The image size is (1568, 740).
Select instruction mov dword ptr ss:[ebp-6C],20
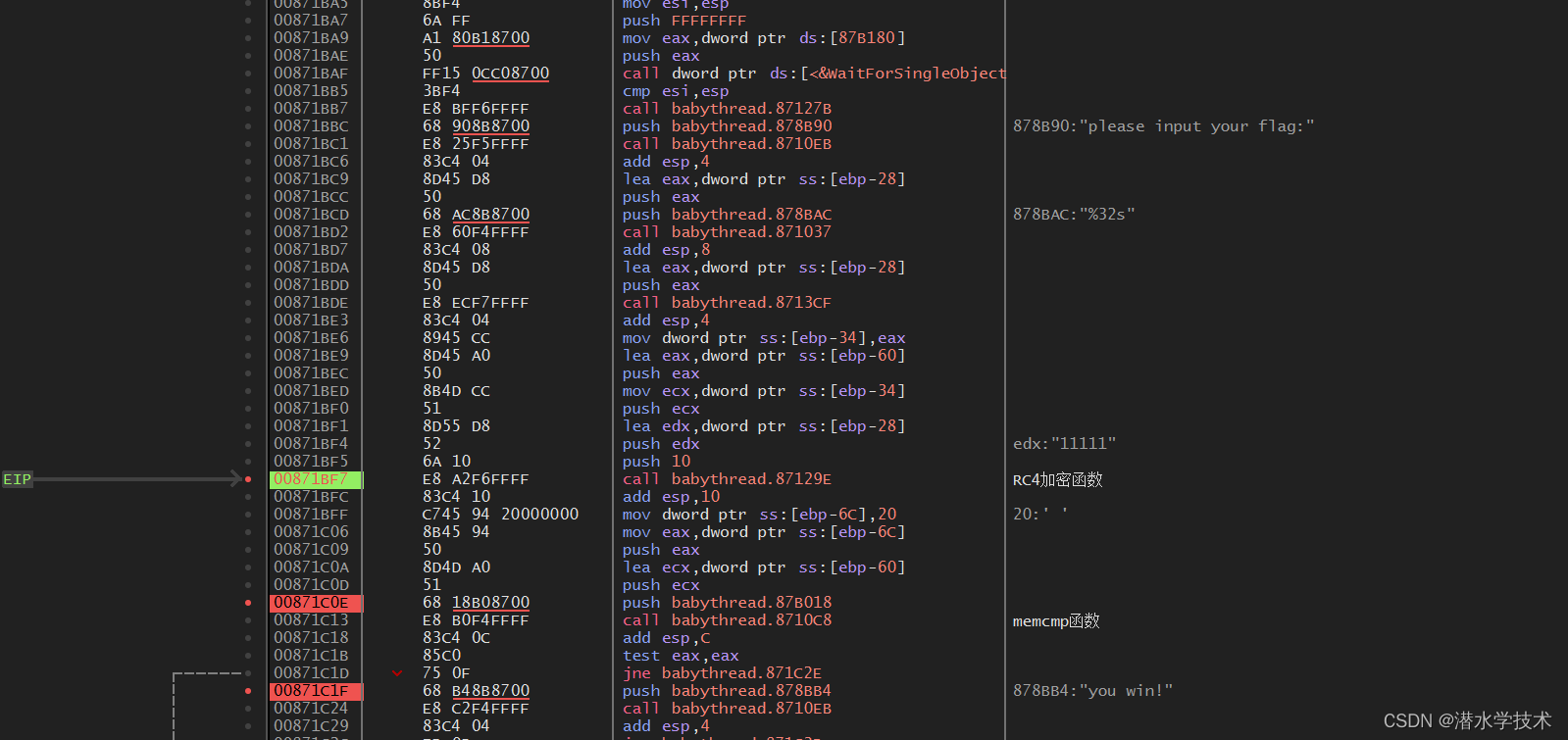[x=759, y=515]
